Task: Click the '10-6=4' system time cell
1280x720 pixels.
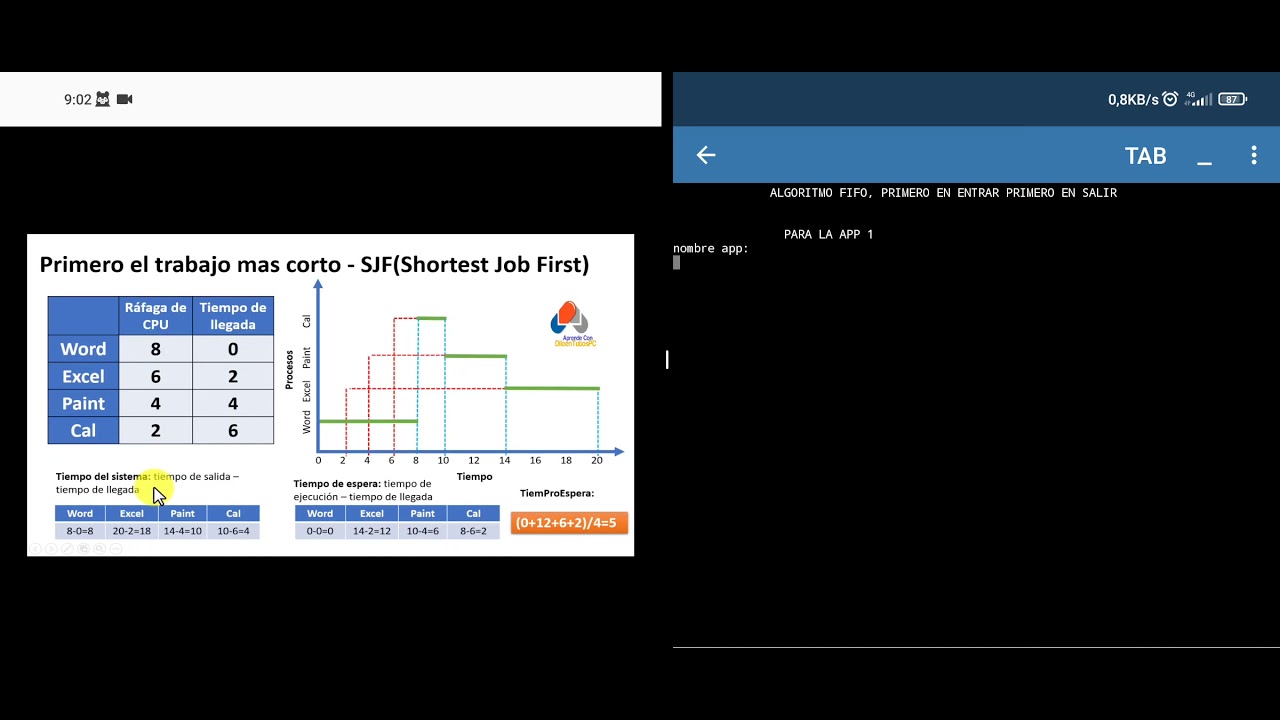Action: point(233,531)
